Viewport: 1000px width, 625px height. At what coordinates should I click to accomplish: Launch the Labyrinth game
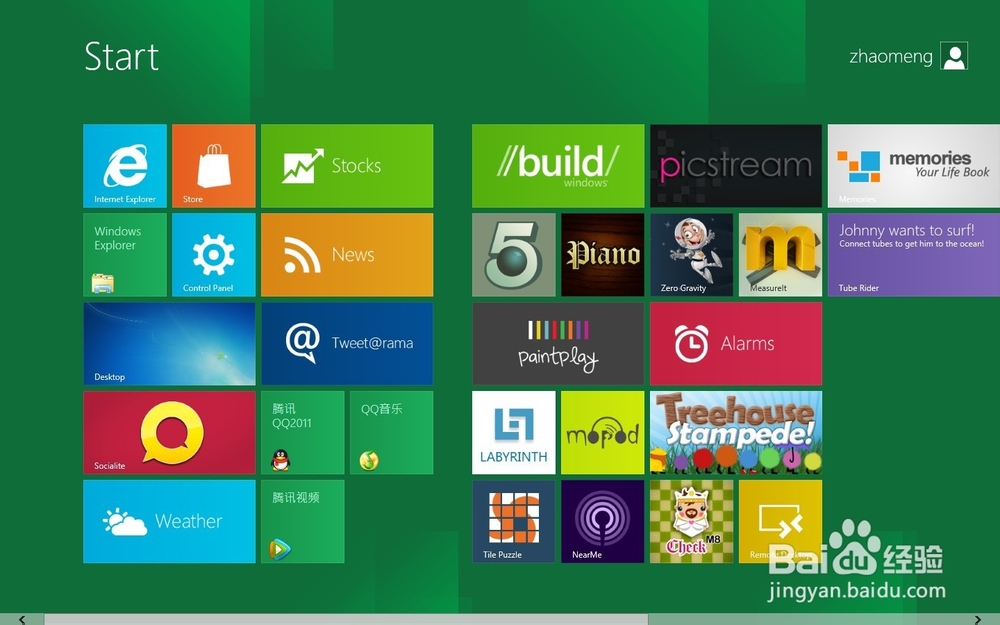tap(513, 432)
